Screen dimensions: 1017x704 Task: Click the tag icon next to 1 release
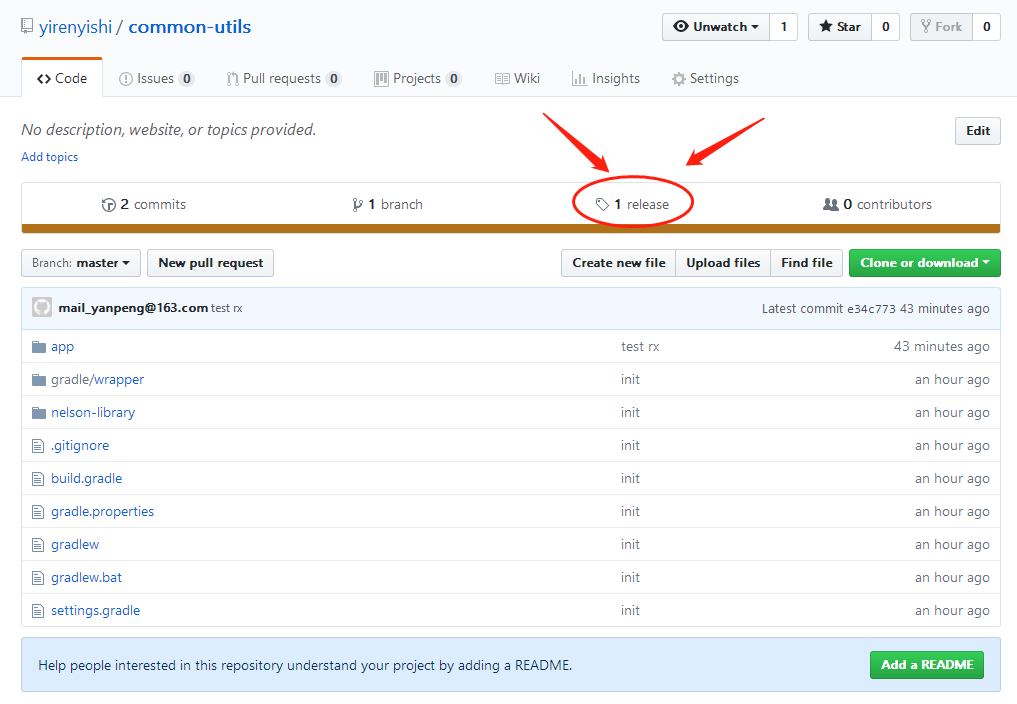602,205
